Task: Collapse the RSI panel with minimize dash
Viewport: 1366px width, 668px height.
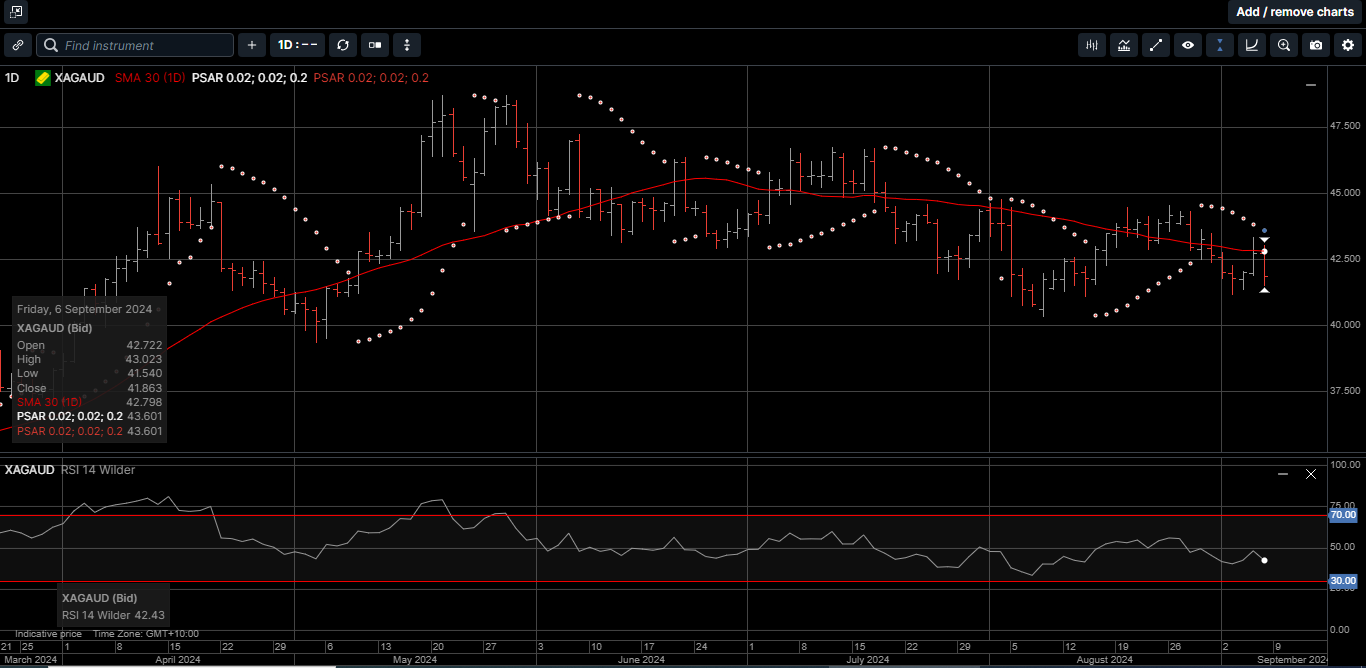Action: pyautogui.click(x=1281, y=473)
